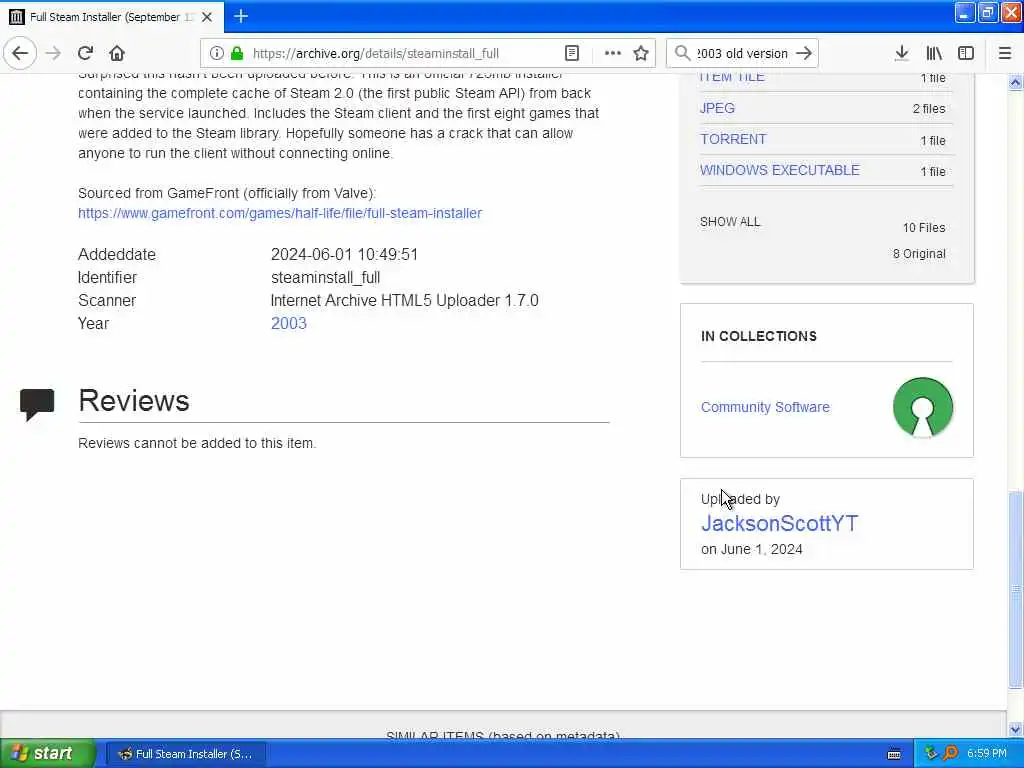Click the vertical scrollbar thumb
This screenshot has width=1024, height=768.
click(1015, 589)
